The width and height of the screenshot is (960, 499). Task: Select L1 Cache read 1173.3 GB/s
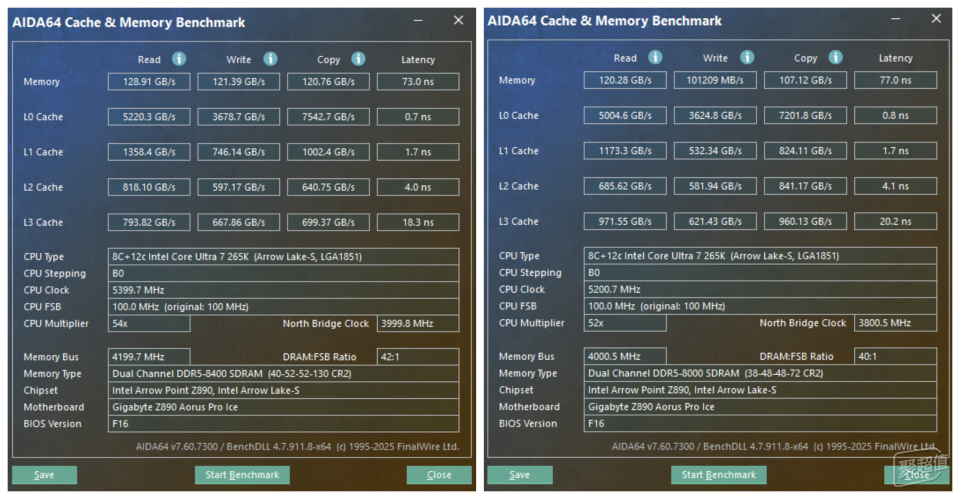click(625, 151)
